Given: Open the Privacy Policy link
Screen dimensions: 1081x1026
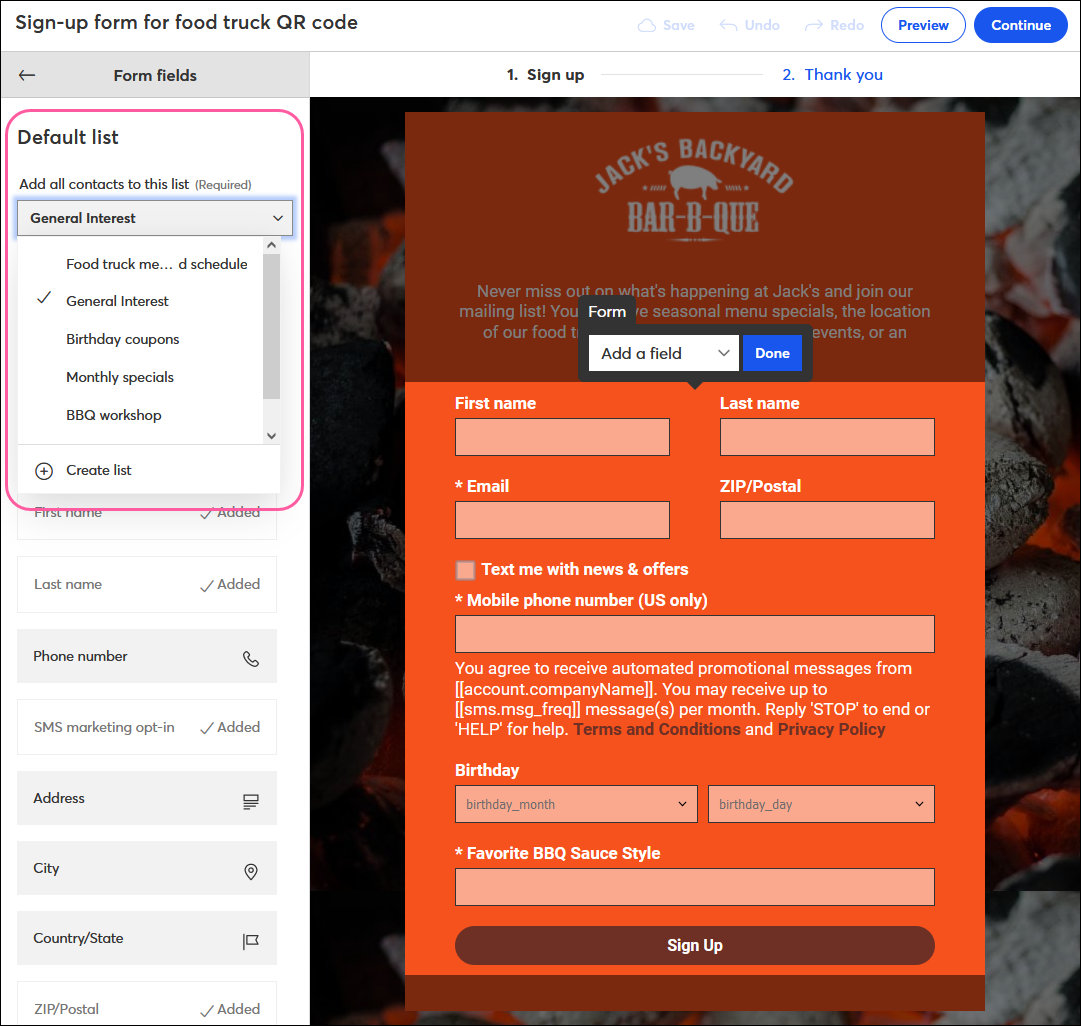Looking at the screenshot, I should [831, 730].
